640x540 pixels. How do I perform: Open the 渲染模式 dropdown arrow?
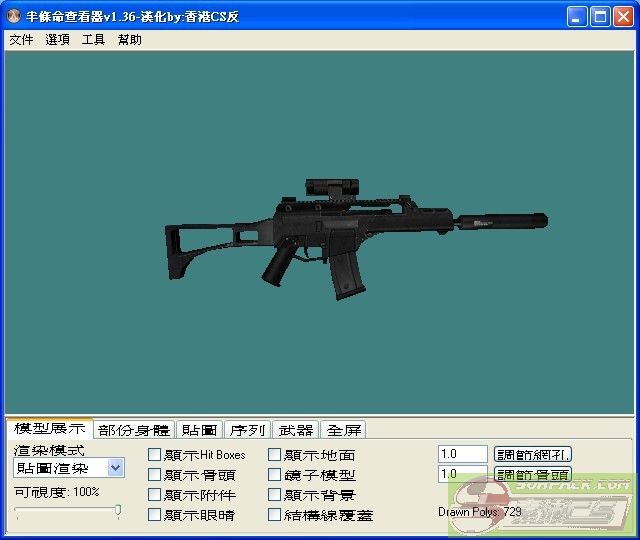point(115,468)
